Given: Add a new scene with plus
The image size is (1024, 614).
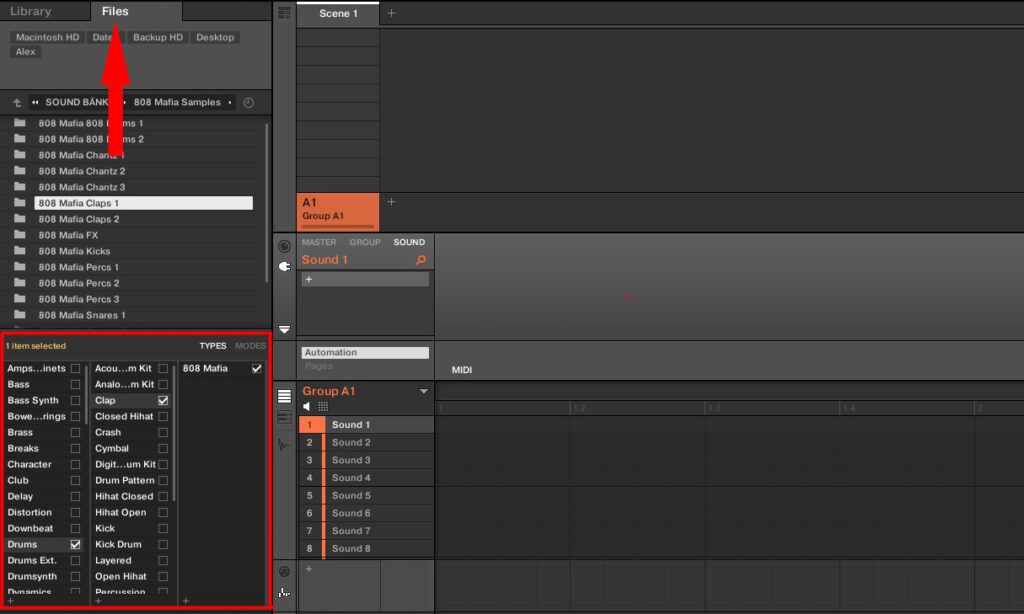Looking at the screenshot, I should 391,13.
